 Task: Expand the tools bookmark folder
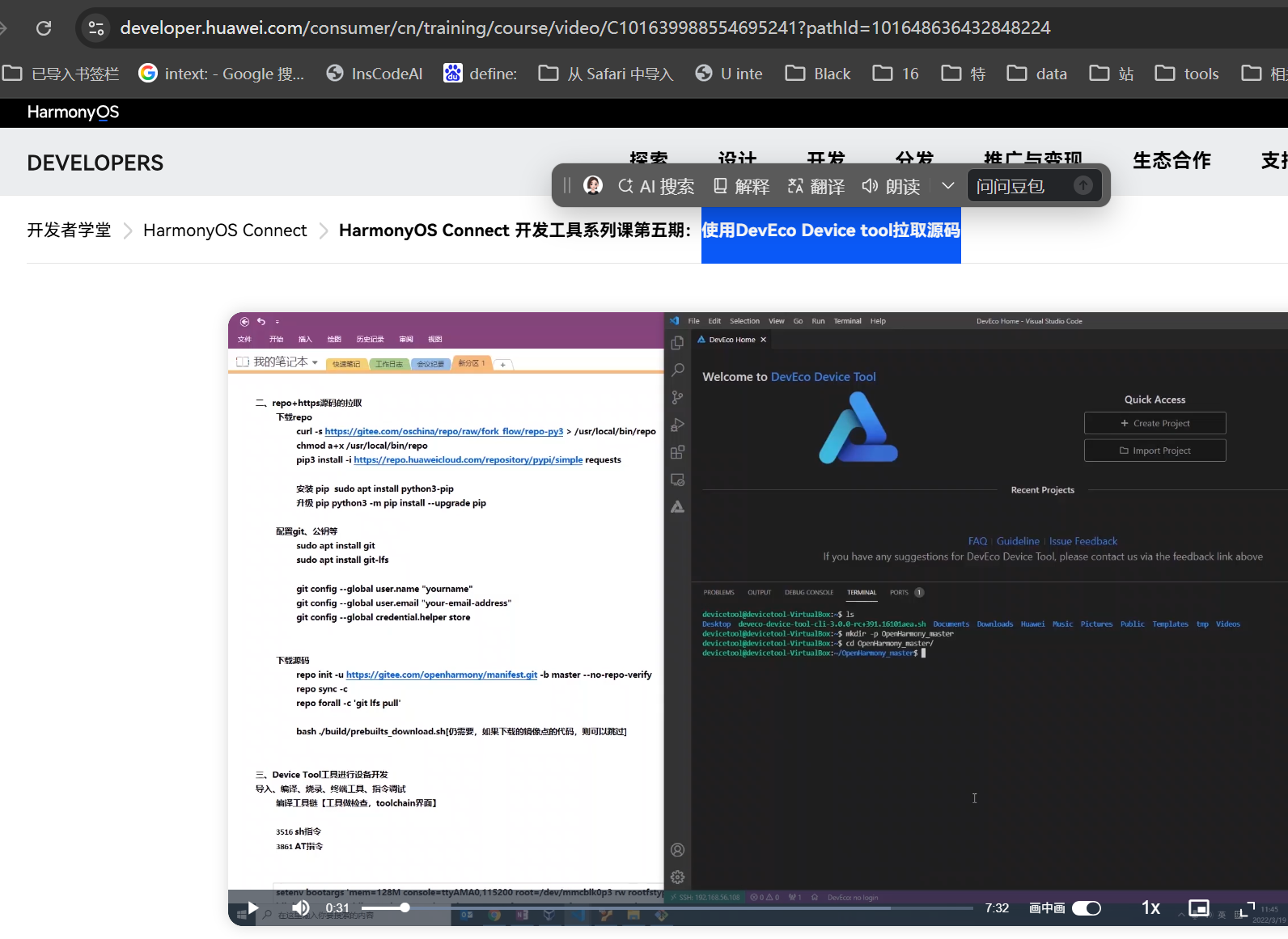pos(1187,74)
